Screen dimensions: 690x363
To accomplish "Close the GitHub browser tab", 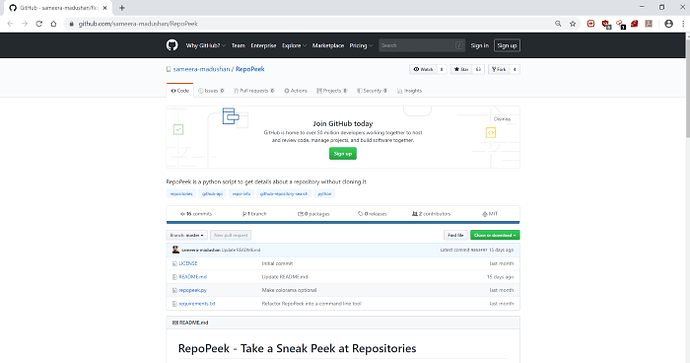I will tap(105, 7).
